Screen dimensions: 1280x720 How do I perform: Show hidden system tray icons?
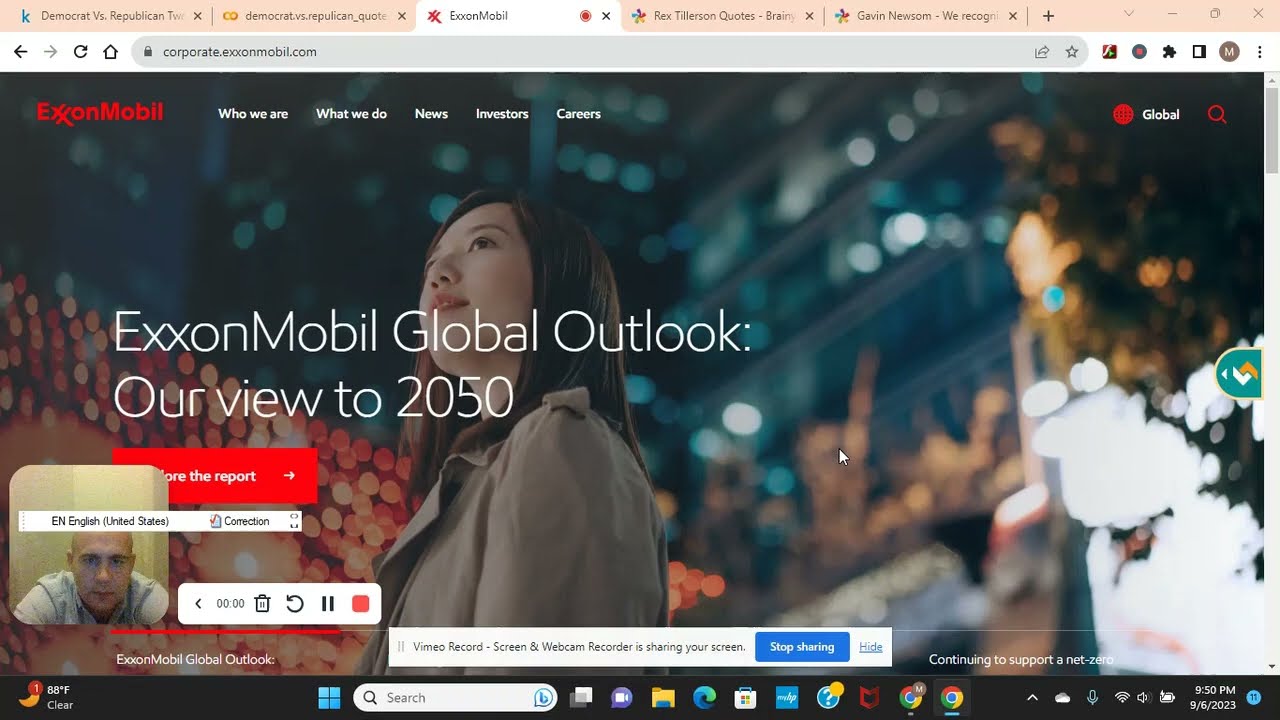1032,697
